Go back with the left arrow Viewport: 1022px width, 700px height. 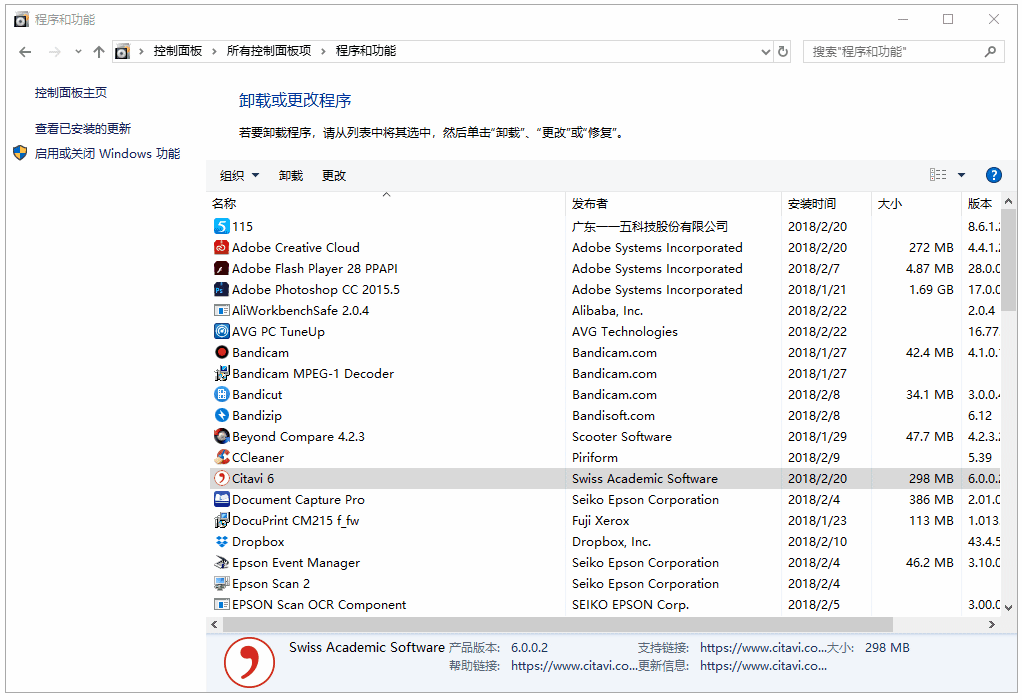tap(25, 51)
